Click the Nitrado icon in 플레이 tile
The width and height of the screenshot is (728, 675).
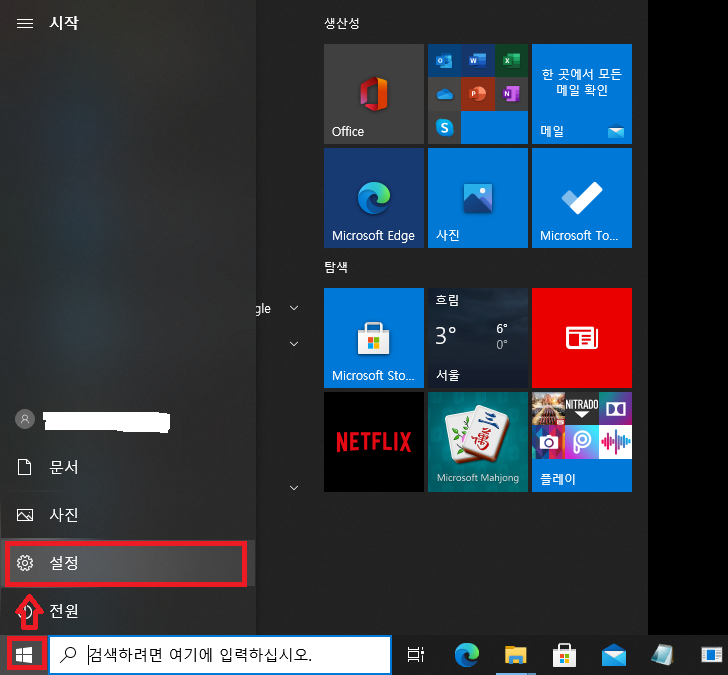tap(582, 409)
